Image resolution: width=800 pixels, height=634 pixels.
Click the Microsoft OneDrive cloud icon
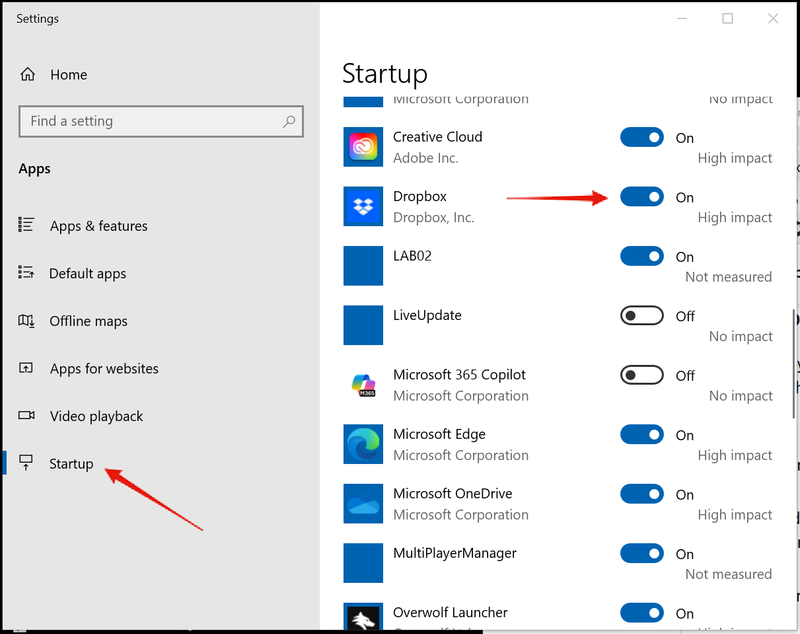362,504
